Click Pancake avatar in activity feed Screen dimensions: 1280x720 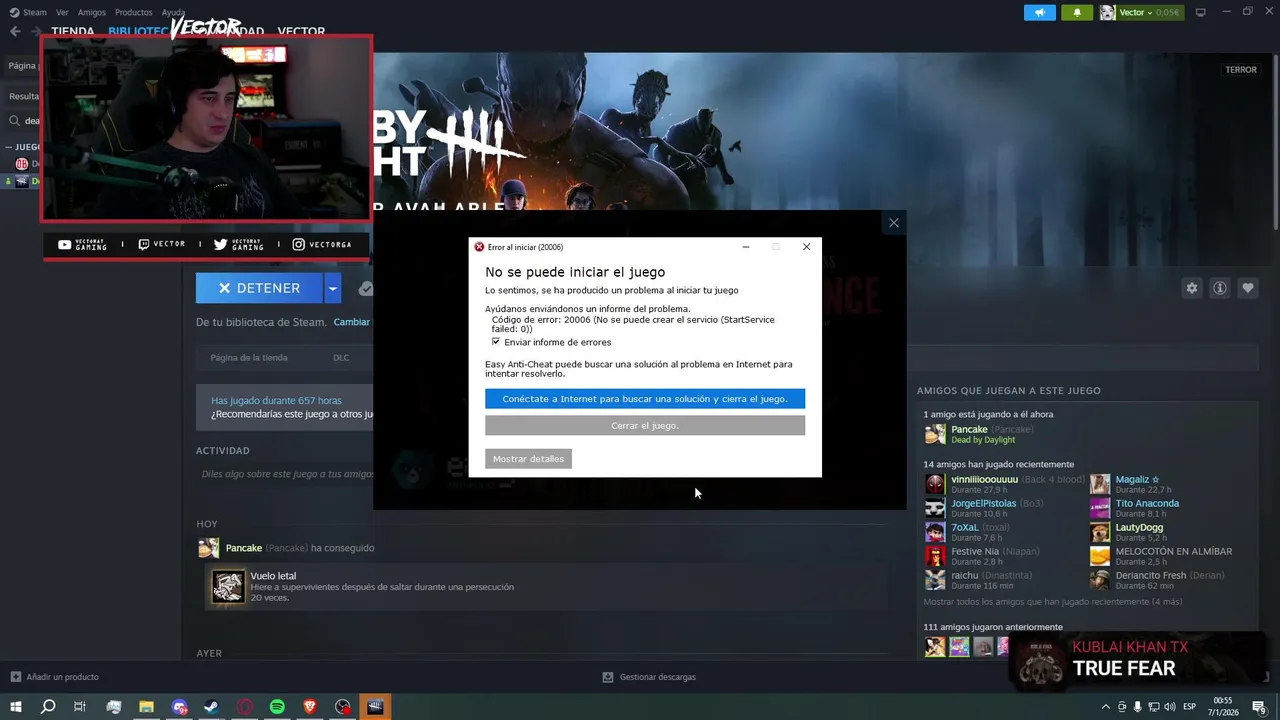click(x=208, y=548)
